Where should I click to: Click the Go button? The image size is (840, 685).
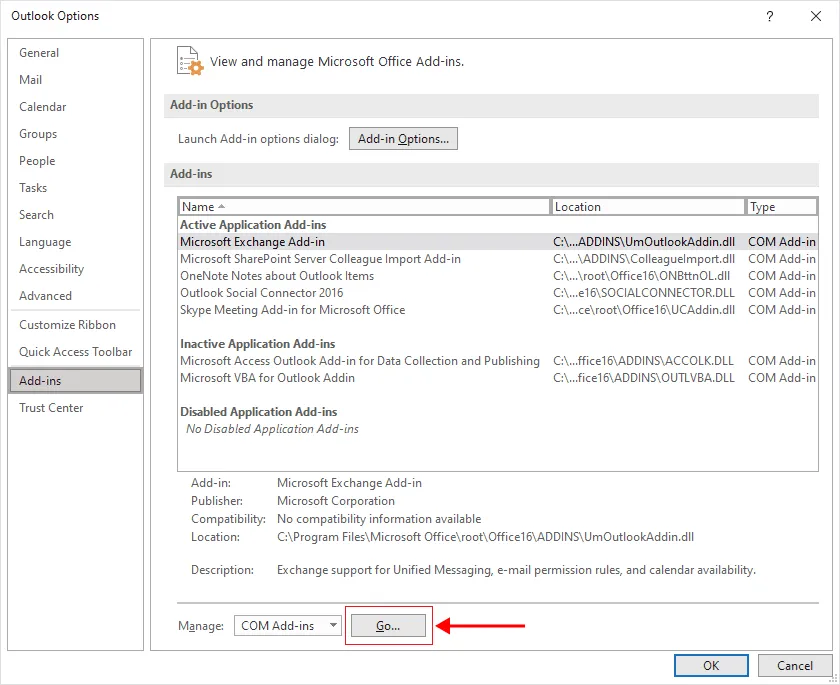(x=388, y=626)
